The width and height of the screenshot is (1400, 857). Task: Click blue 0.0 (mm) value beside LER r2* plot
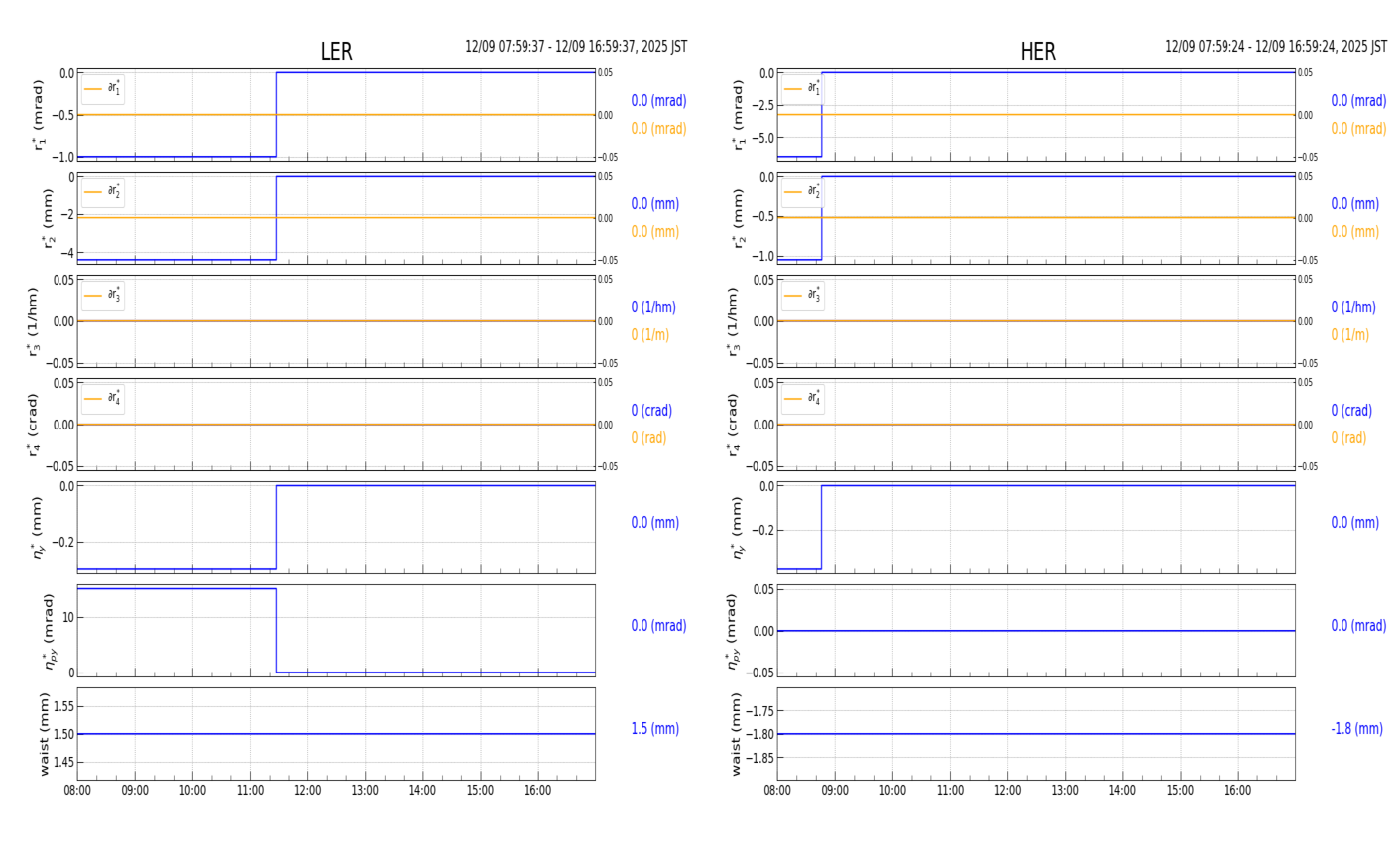[x=655, y=204]
